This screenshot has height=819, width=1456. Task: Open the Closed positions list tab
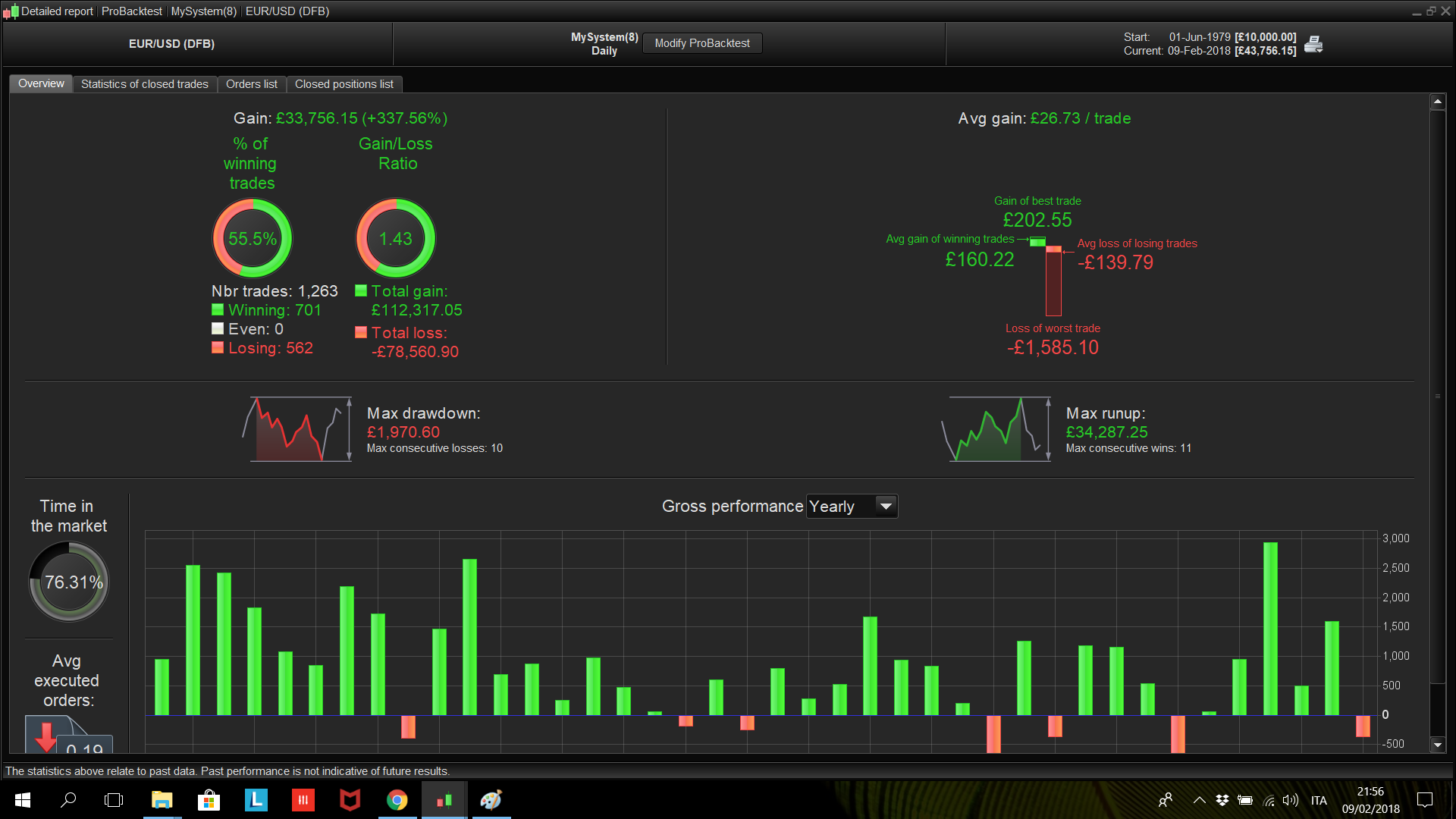pos(344,84)
